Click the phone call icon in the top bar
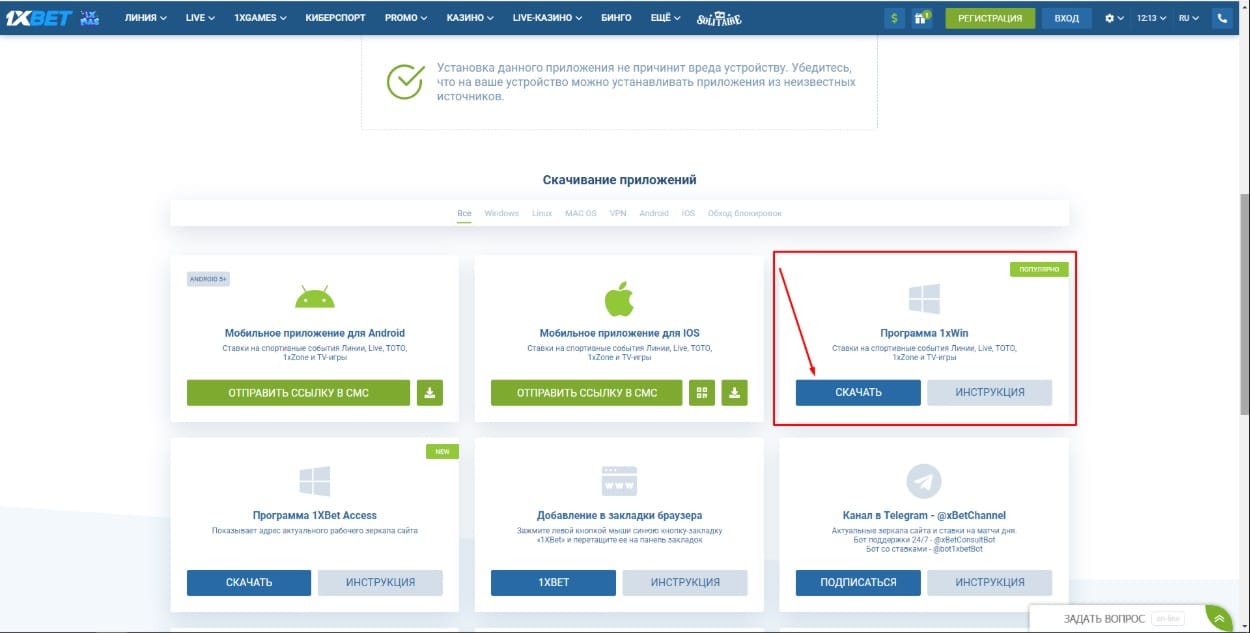 (x=1223, y=17)
